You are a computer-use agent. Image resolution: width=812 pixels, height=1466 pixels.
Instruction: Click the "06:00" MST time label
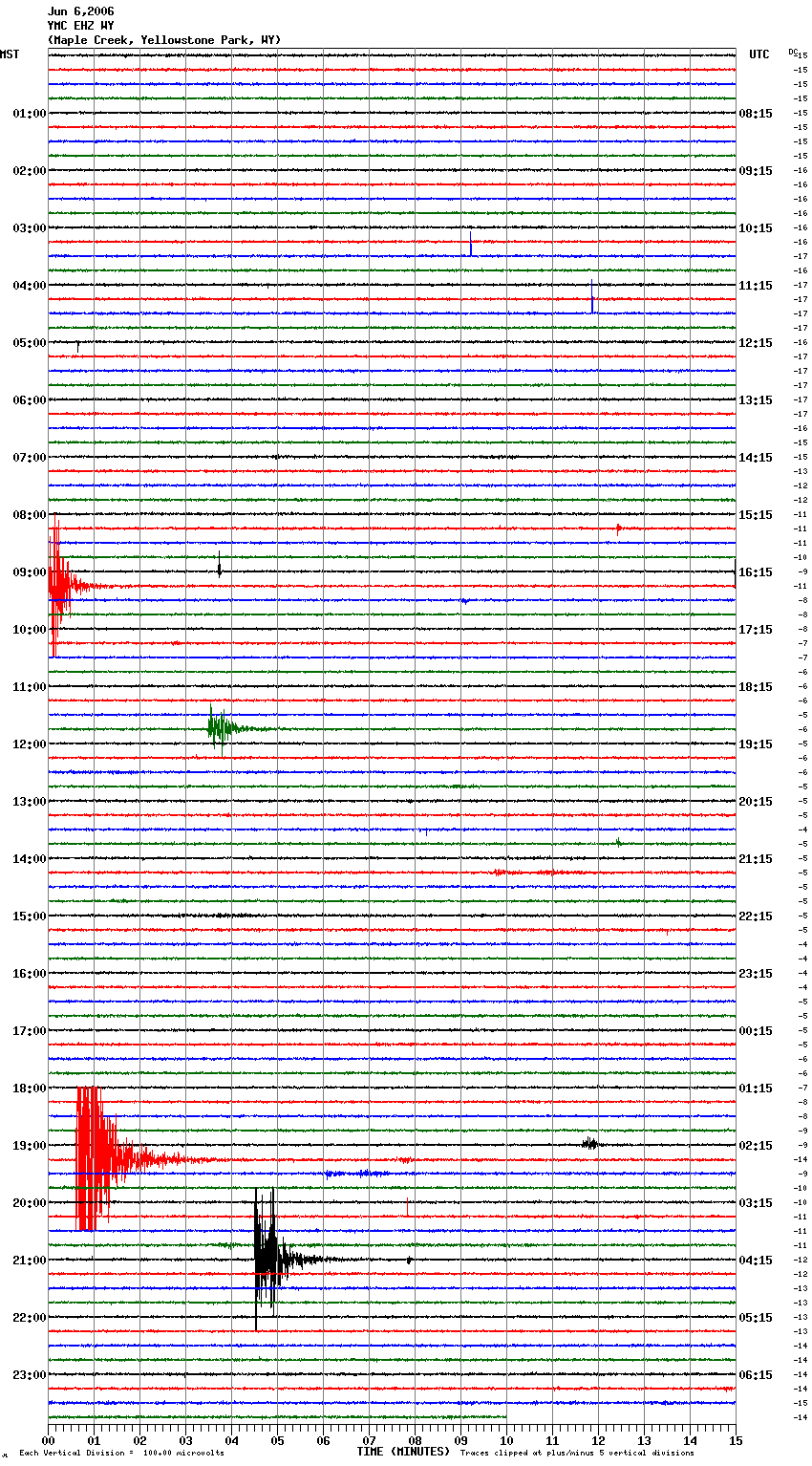tap(30, 400)
